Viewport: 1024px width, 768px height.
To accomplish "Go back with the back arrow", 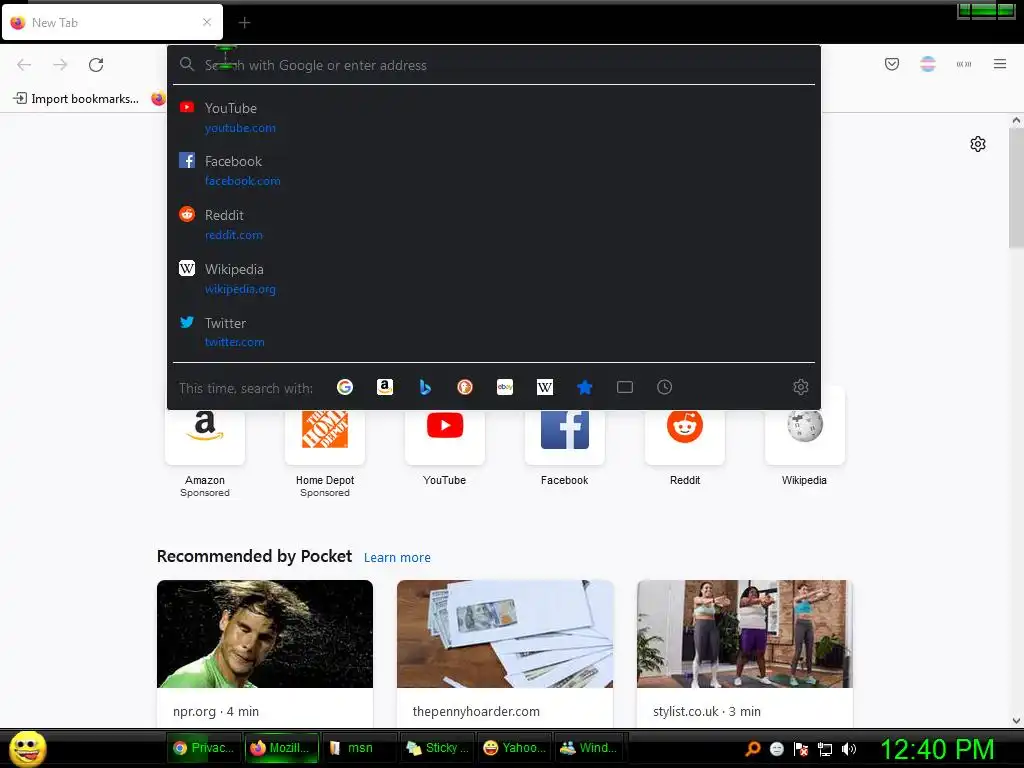I will [24, 65].
